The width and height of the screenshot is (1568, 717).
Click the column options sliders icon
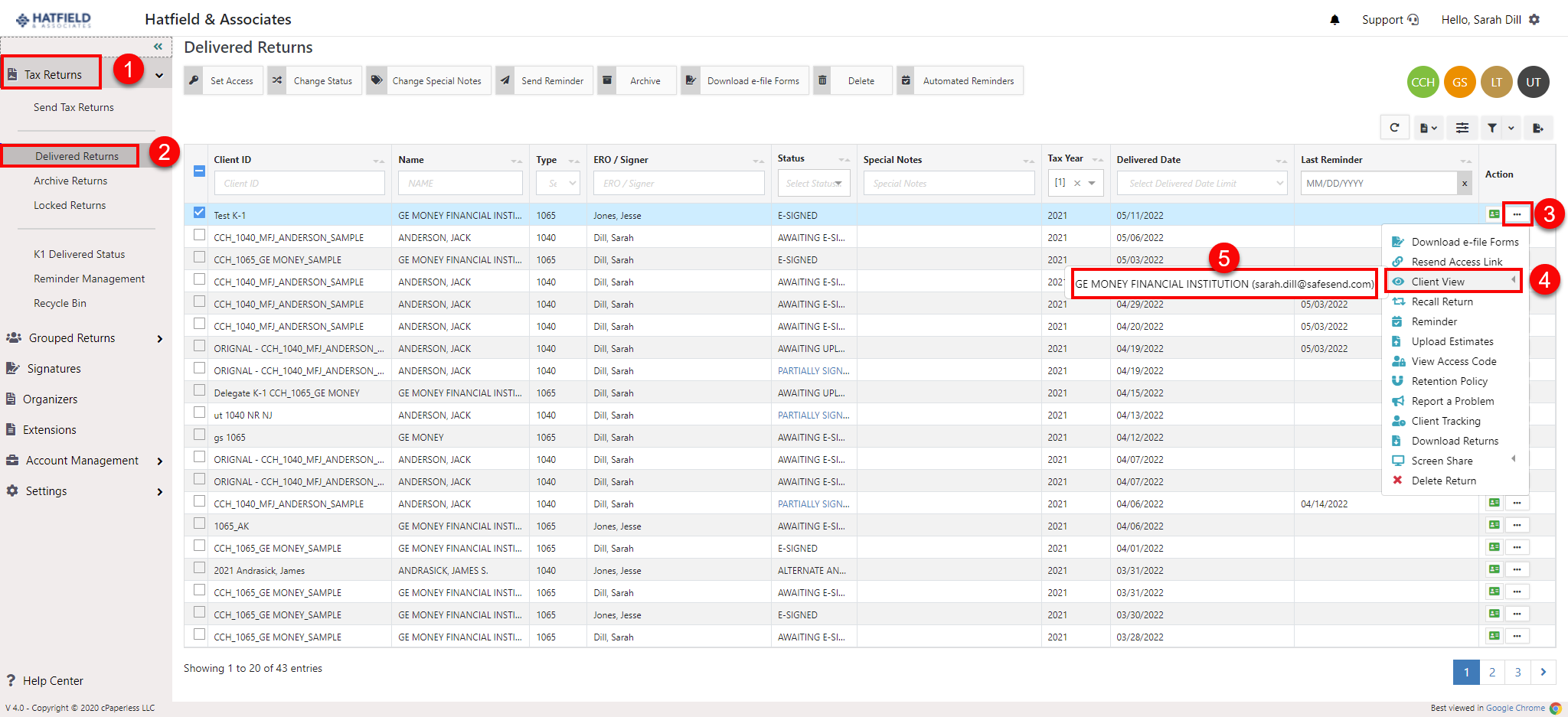(x=1462, y=128)
